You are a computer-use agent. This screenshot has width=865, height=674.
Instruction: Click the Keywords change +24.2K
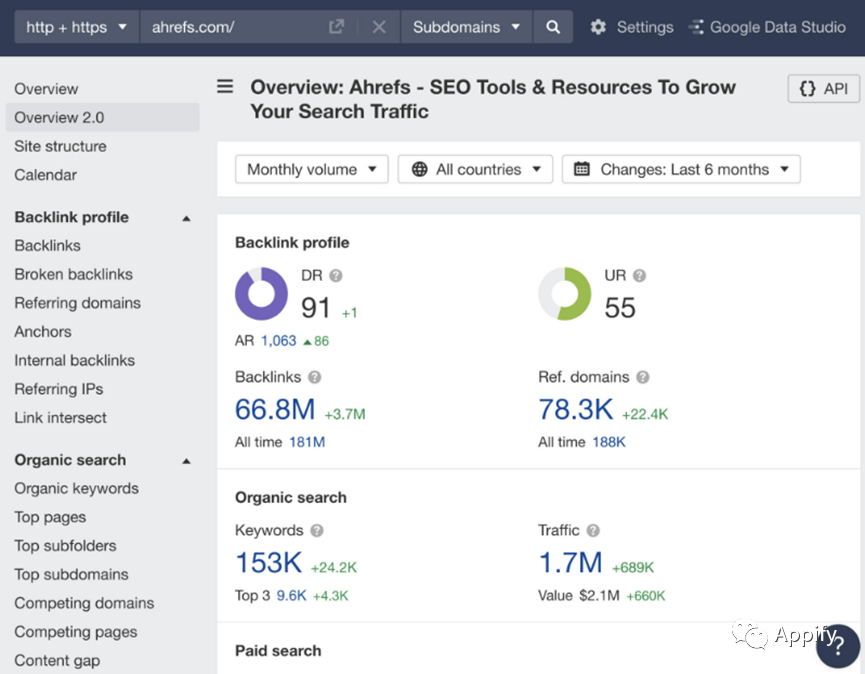pos(334,568)
